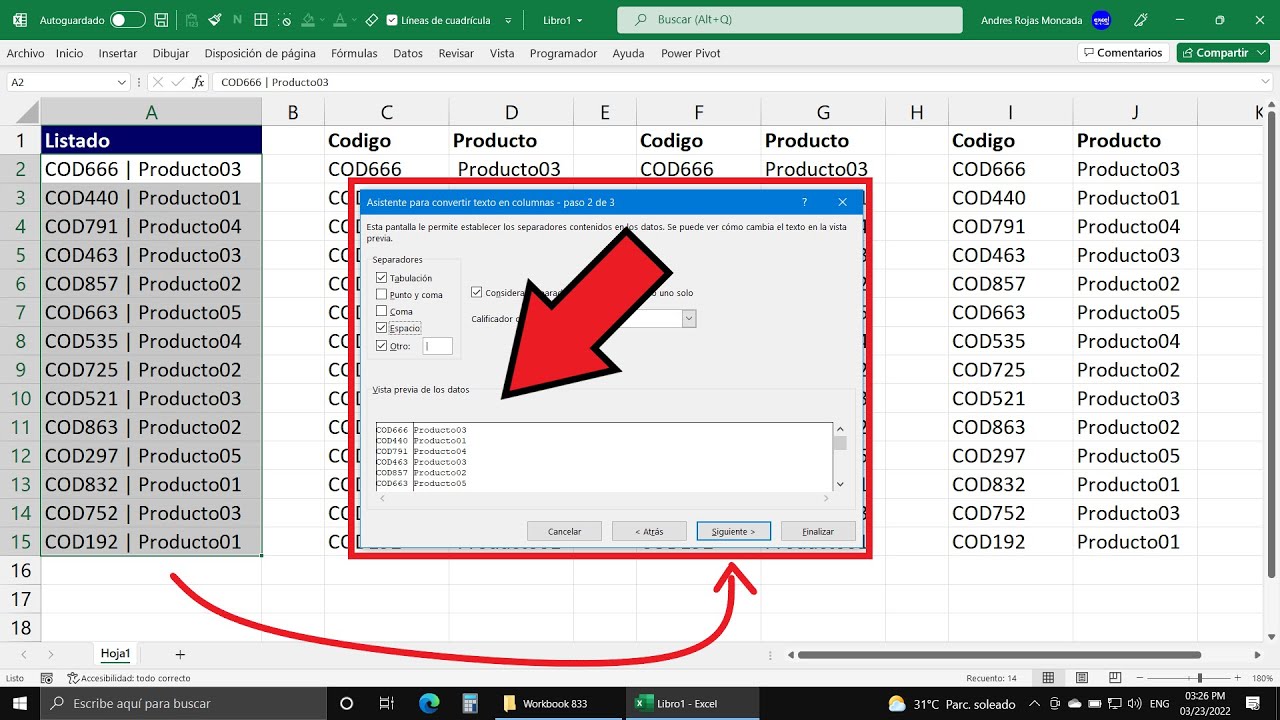Click the Atrás button
Screen dimensions: 1280x720
coord(649,531)
